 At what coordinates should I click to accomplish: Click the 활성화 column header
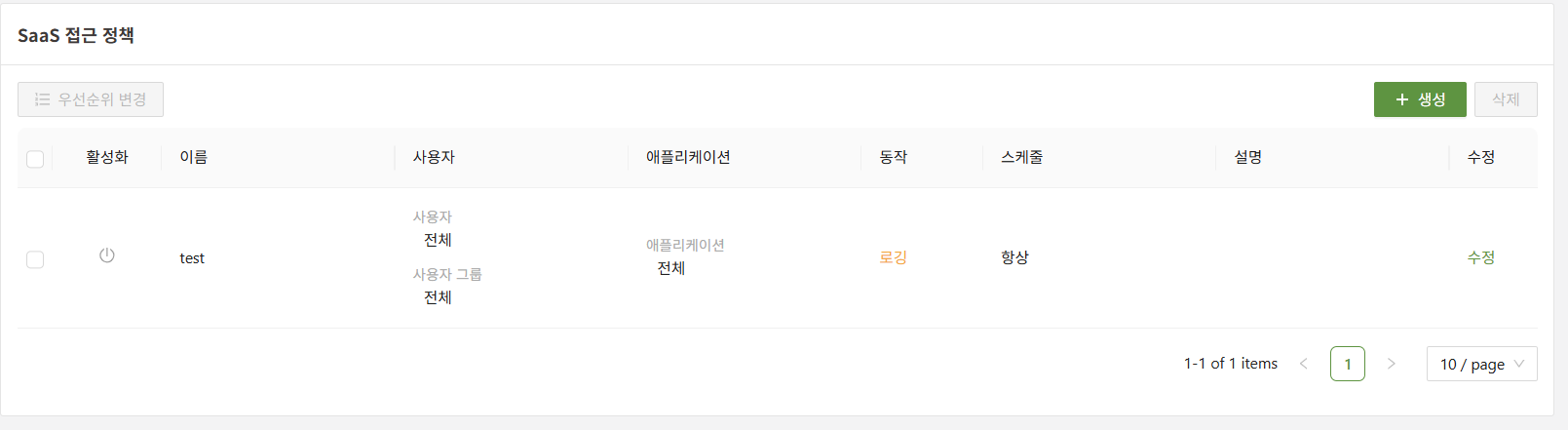point(107,157)
